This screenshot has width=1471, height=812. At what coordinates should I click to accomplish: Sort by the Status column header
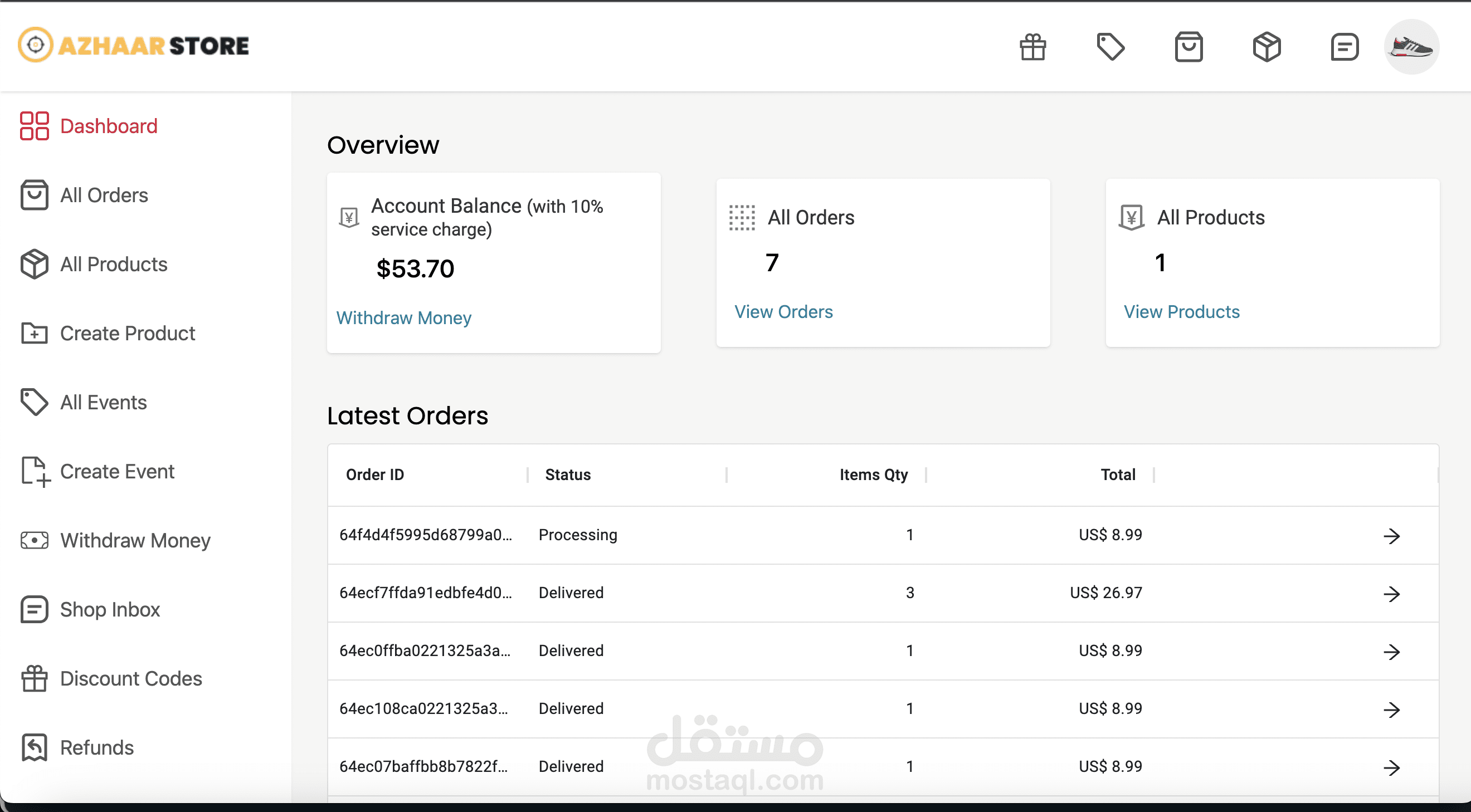pos(568,475)
